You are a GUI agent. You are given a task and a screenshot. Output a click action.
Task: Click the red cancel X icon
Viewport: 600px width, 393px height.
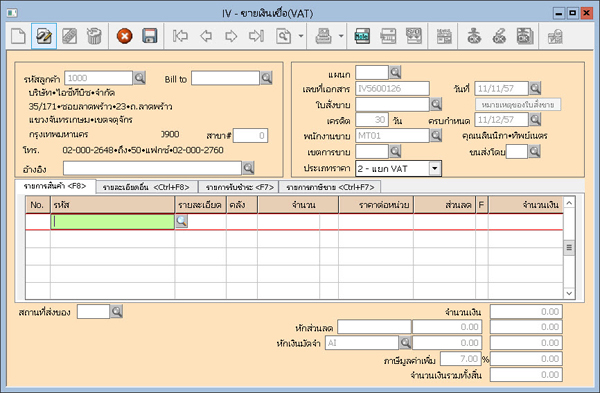coord(124,36)
